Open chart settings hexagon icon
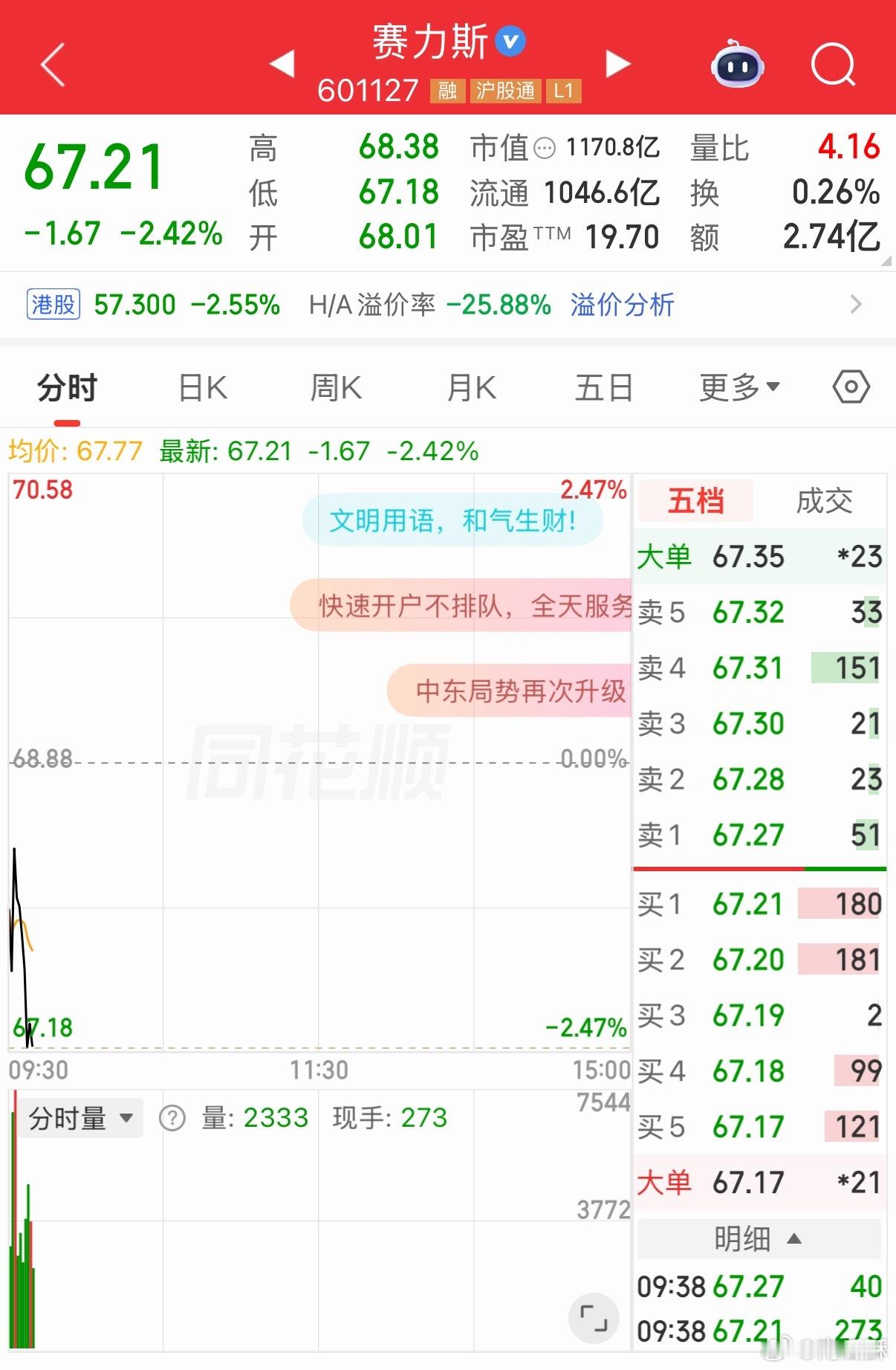This screenshot has height=1370, width=896. (x=851, y=387)
